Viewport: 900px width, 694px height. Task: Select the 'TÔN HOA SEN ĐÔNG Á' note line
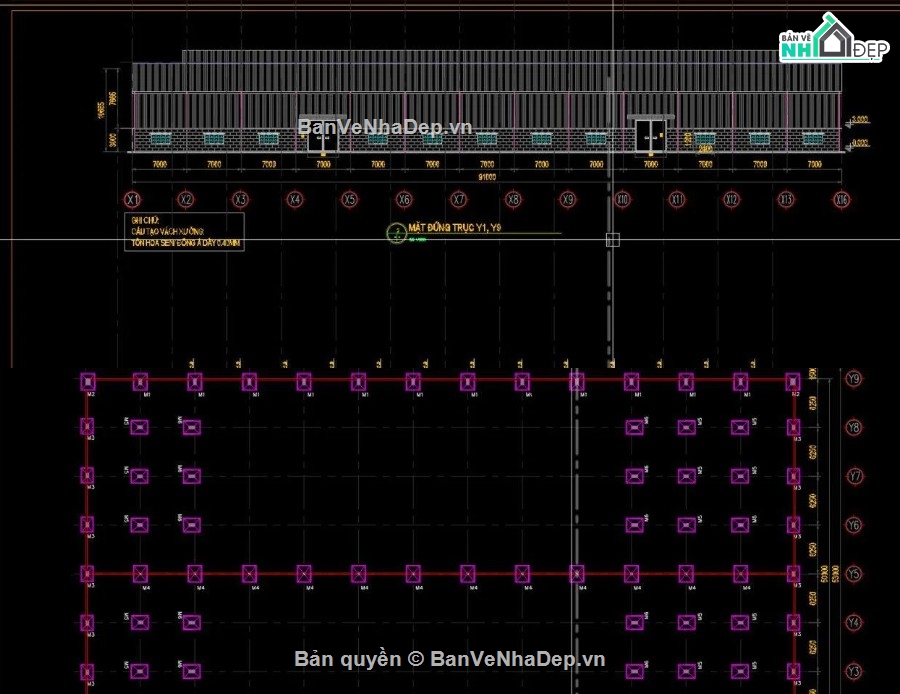pos(185,243)
